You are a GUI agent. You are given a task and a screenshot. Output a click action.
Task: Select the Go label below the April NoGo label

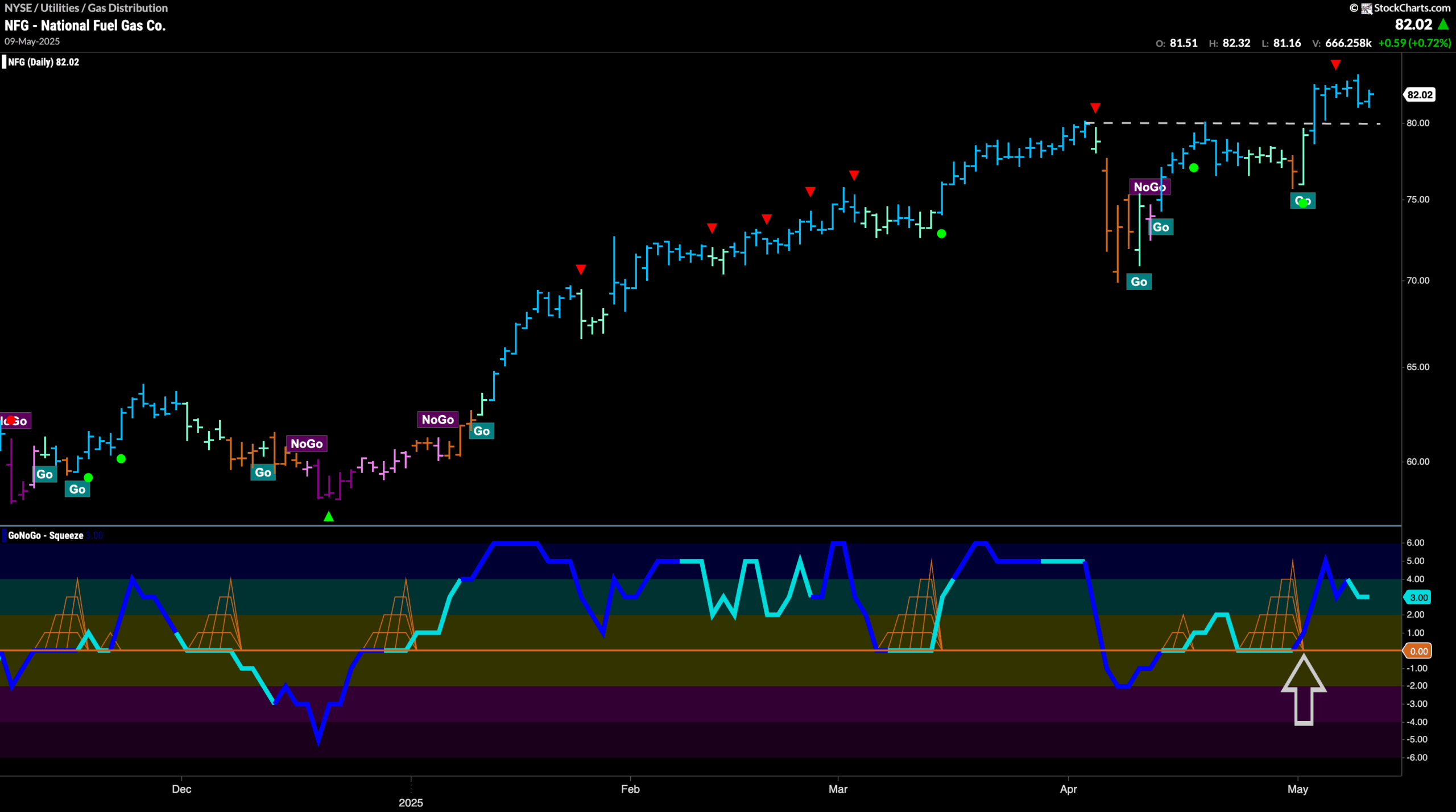(1161, 227)
